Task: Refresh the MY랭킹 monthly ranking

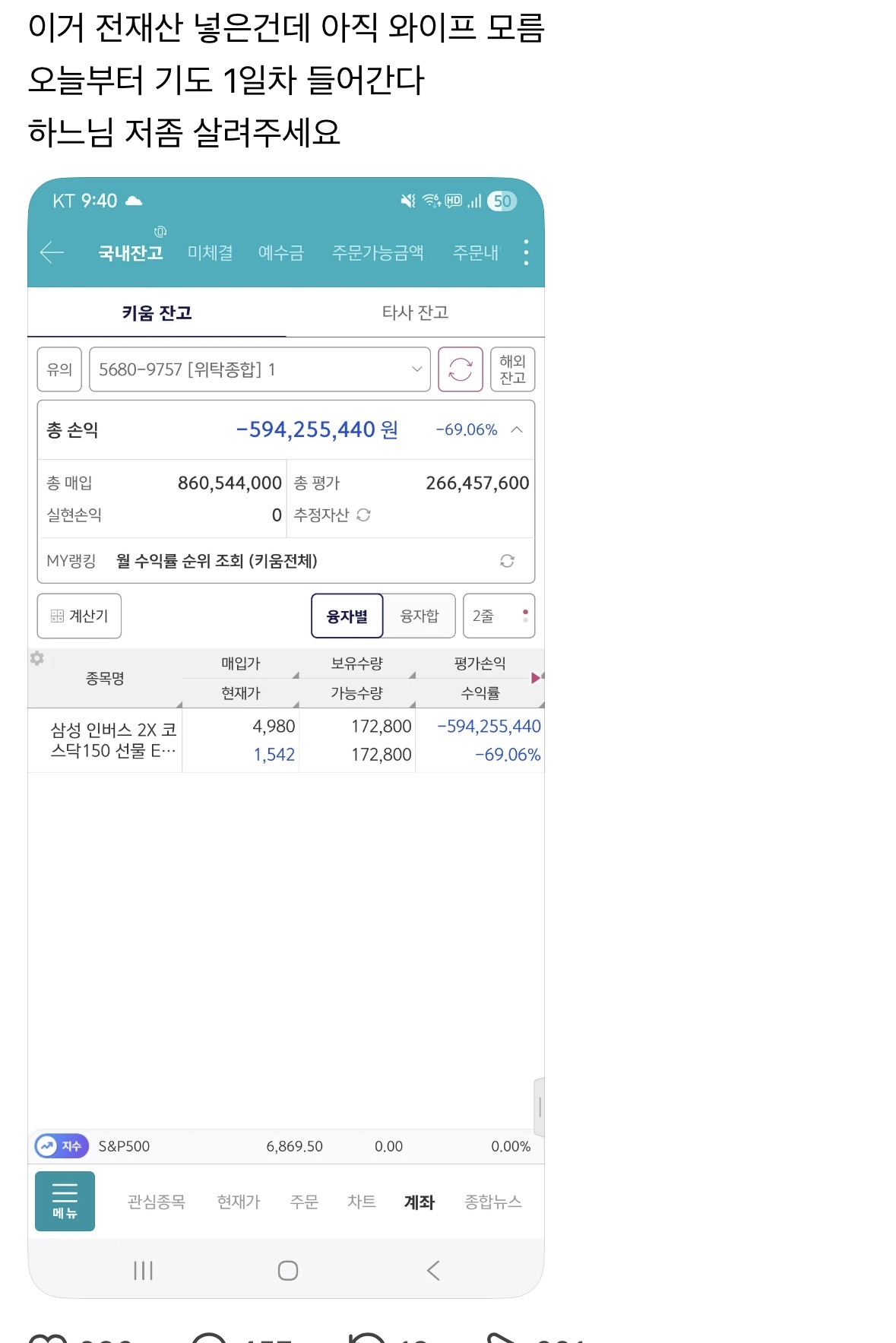Action: (507, 561)
